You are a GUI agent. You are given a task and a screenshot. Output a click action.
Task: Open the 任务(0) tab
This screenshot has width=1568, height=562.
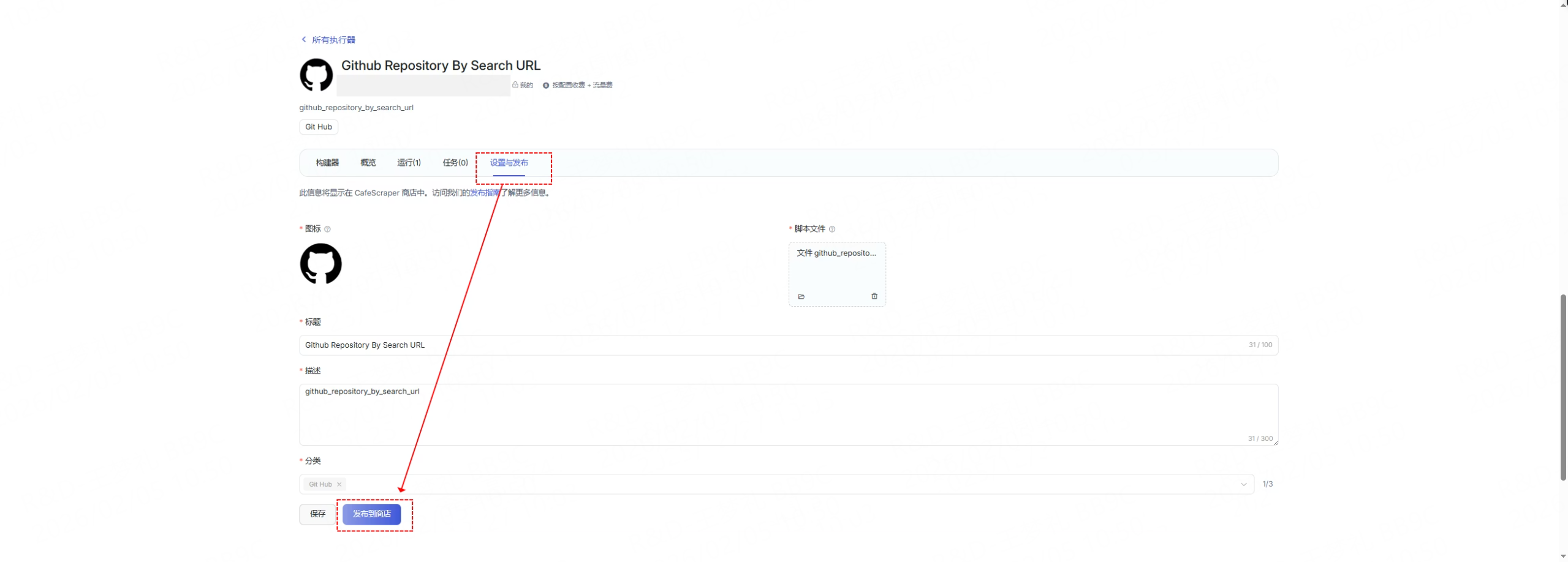pyautogui.click(x=455, y=163)
